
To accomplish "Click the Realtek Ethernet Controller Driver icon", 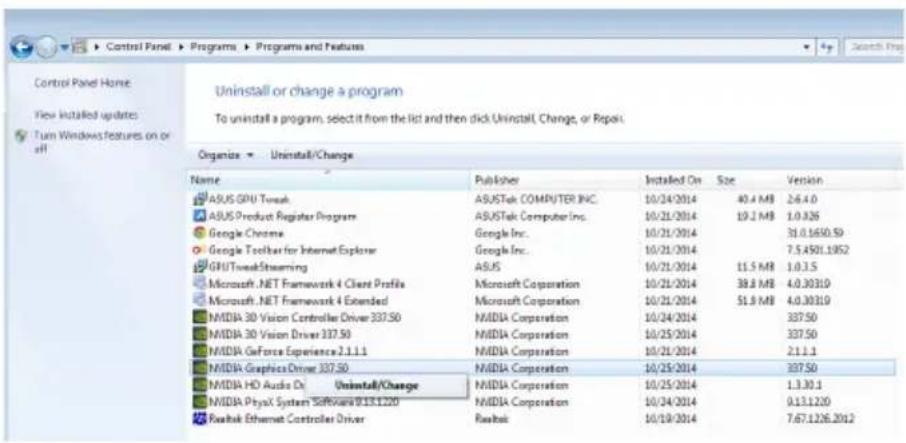I will 199,419.
